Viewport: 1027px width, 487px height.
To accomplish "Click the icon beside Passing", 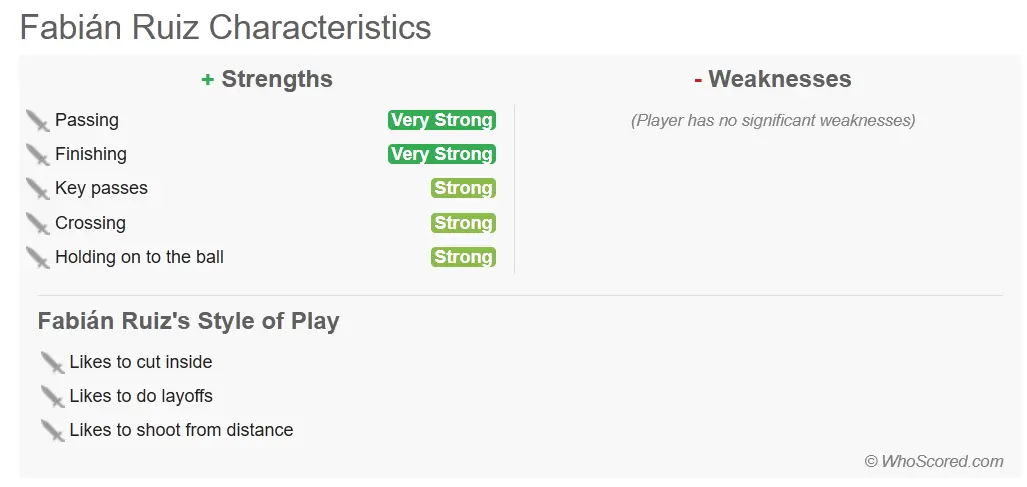I will [38, 121].
